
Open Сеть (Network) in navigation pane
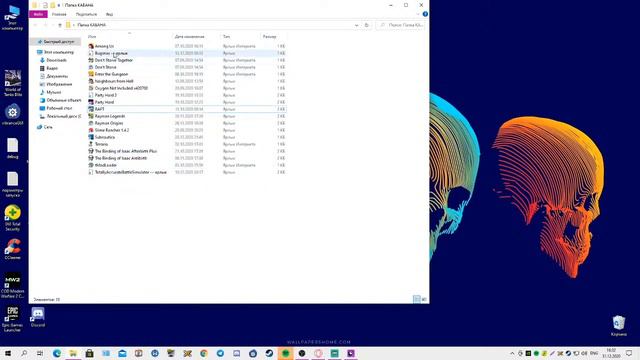45,127
